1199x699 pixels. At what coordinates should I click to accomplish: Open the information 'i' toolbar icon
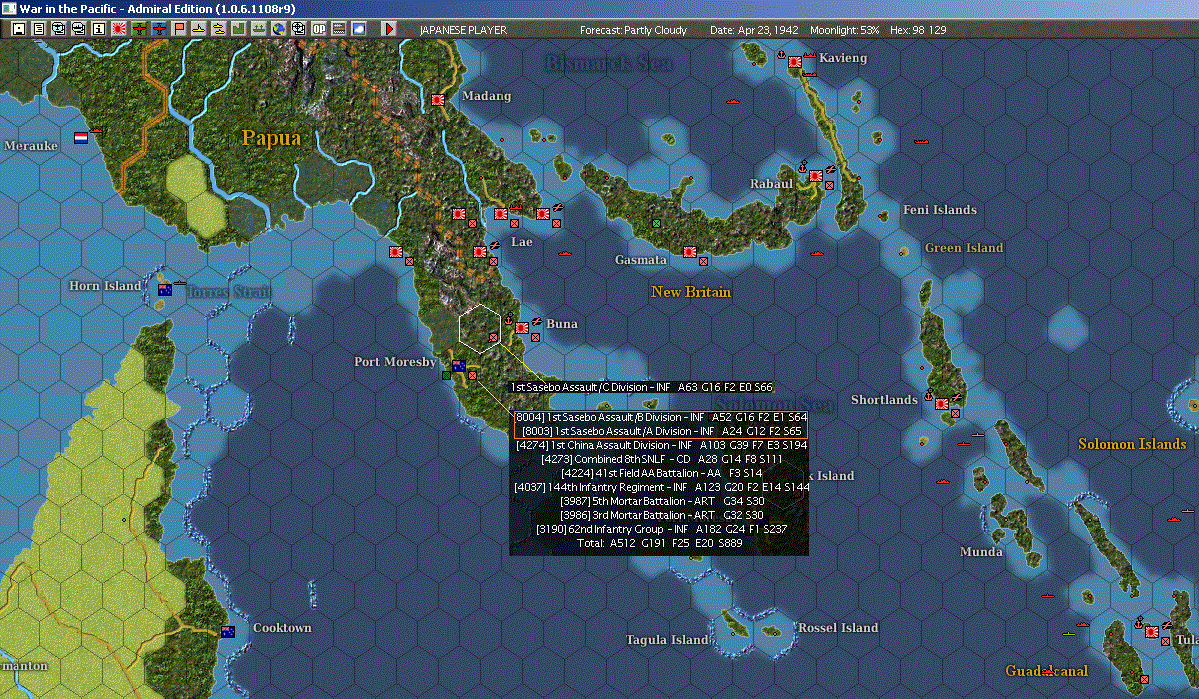tap(99, 29)
